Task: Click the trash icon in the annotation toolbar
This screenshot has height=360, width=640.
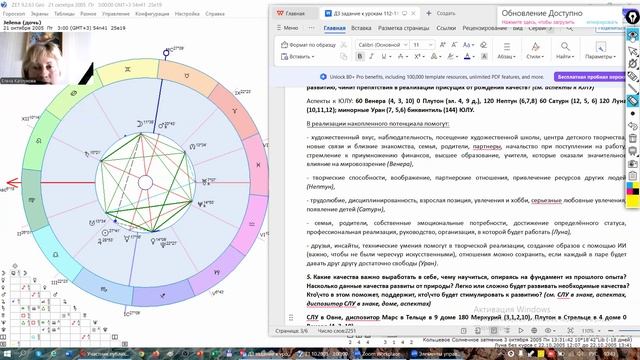Action: tap(633, 138)
